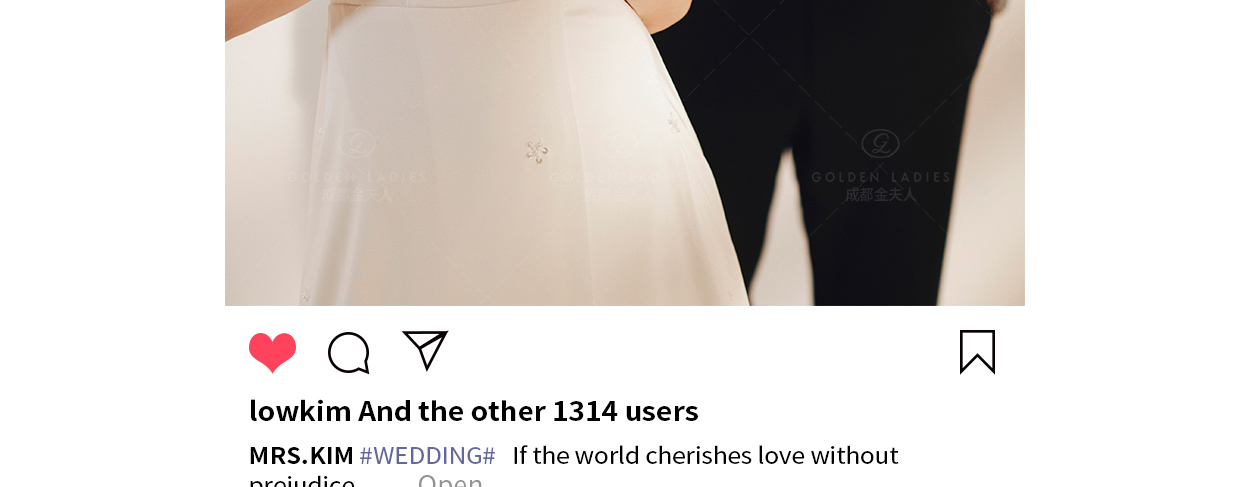Click Golden Ladies watermark on black trousers
The height and width of the screenshot is (487, 1250).
[880, 165]
